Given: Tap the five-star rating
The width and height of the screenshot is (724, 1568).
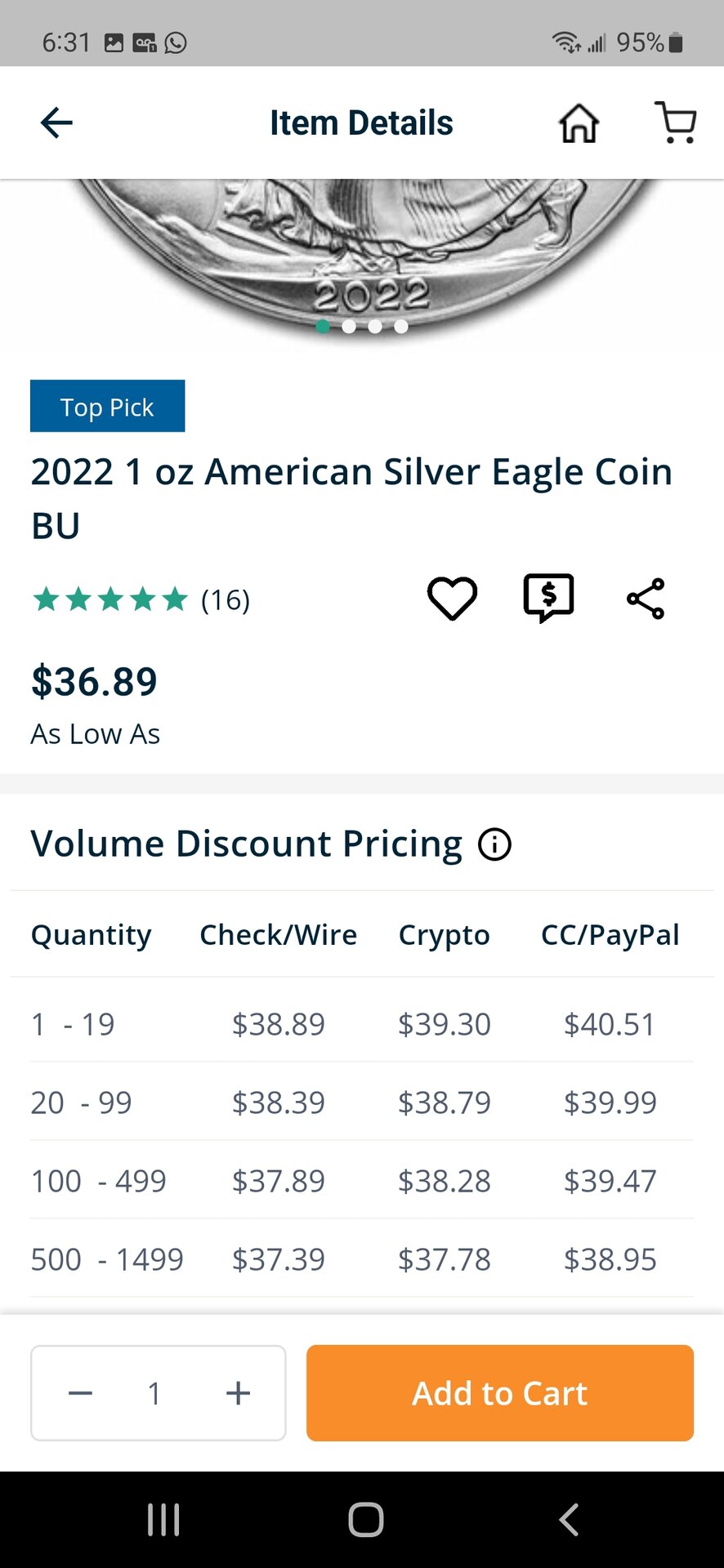Looking at the screenshot, I should coord(110,599).
